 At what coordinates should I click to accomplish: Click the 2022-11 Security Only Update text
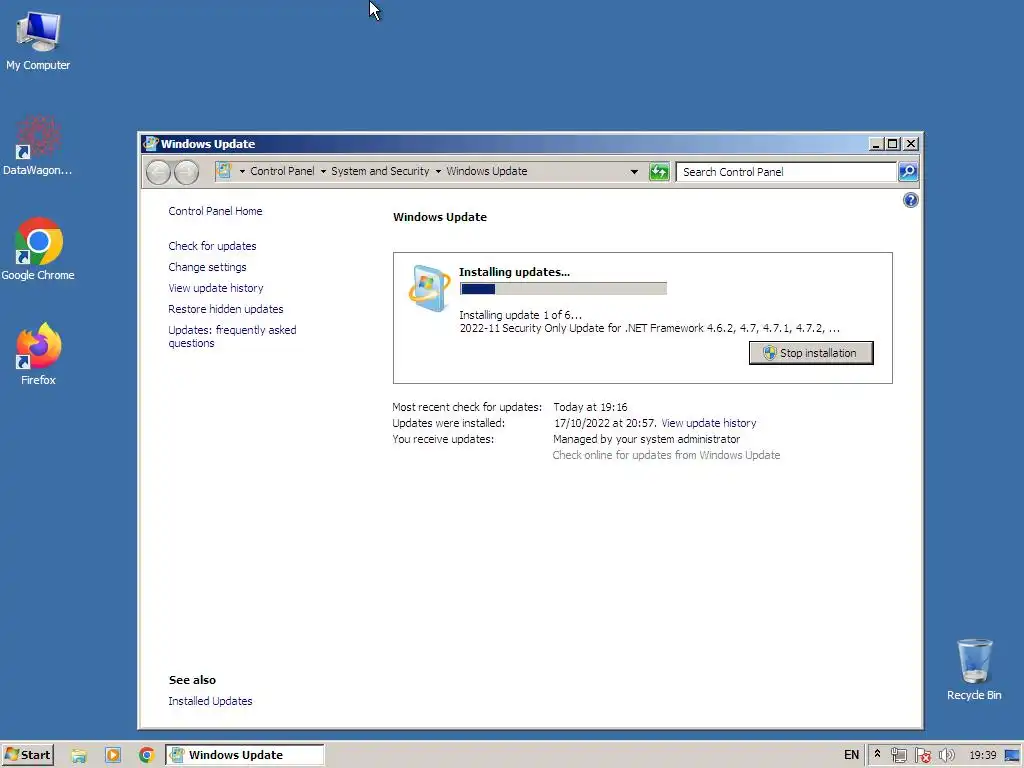[649, 328]
